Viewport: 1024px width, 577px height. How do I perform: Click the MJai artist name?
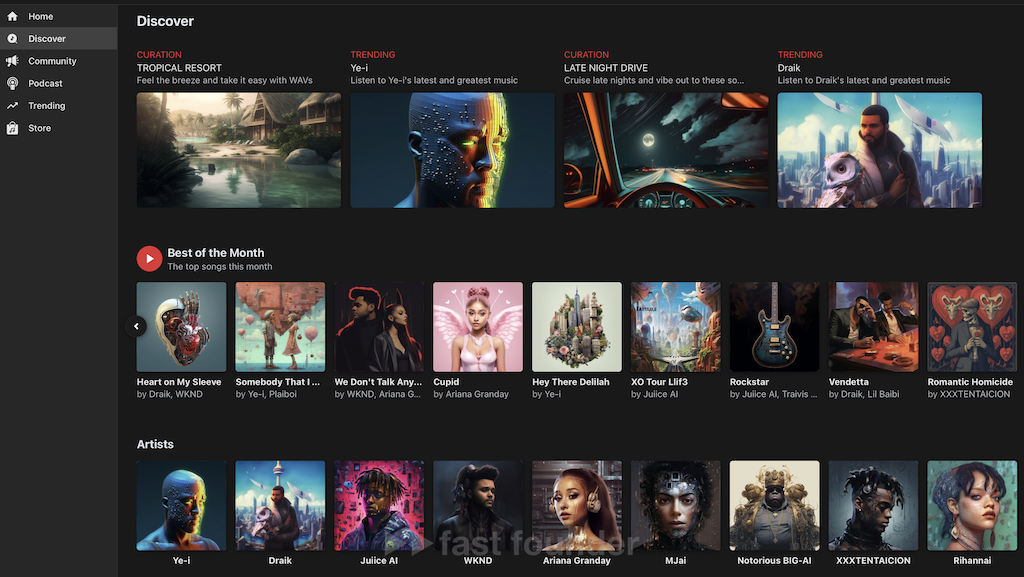tap(675, 561)
